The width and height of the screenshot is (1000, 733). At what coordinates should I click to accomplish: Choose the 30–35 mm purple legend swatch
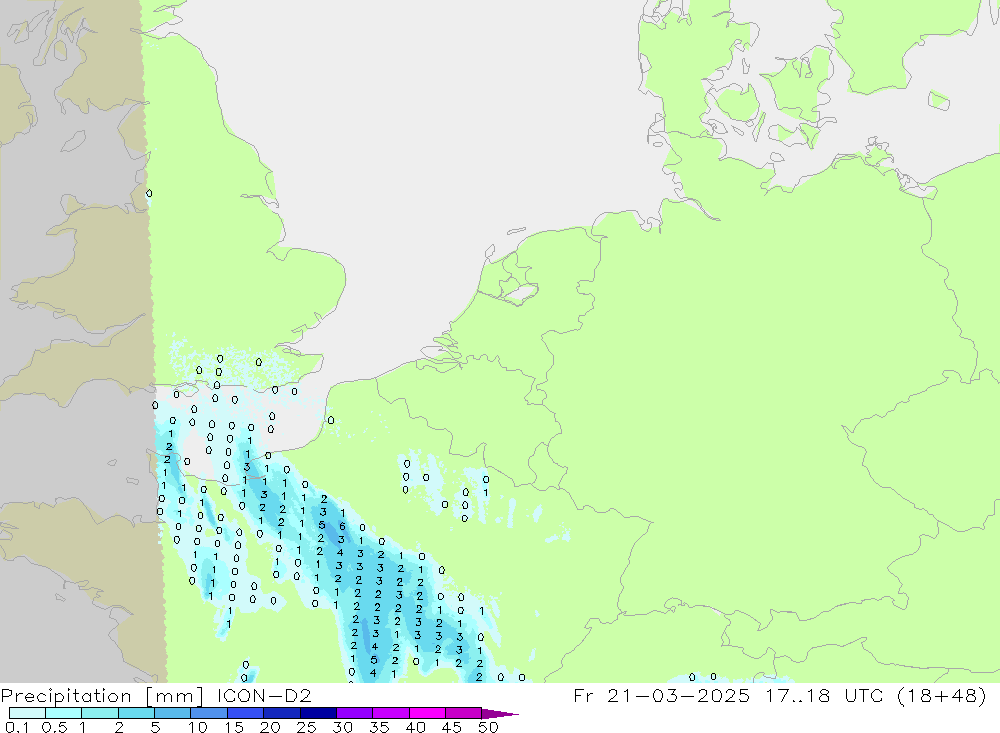(355, 713)
